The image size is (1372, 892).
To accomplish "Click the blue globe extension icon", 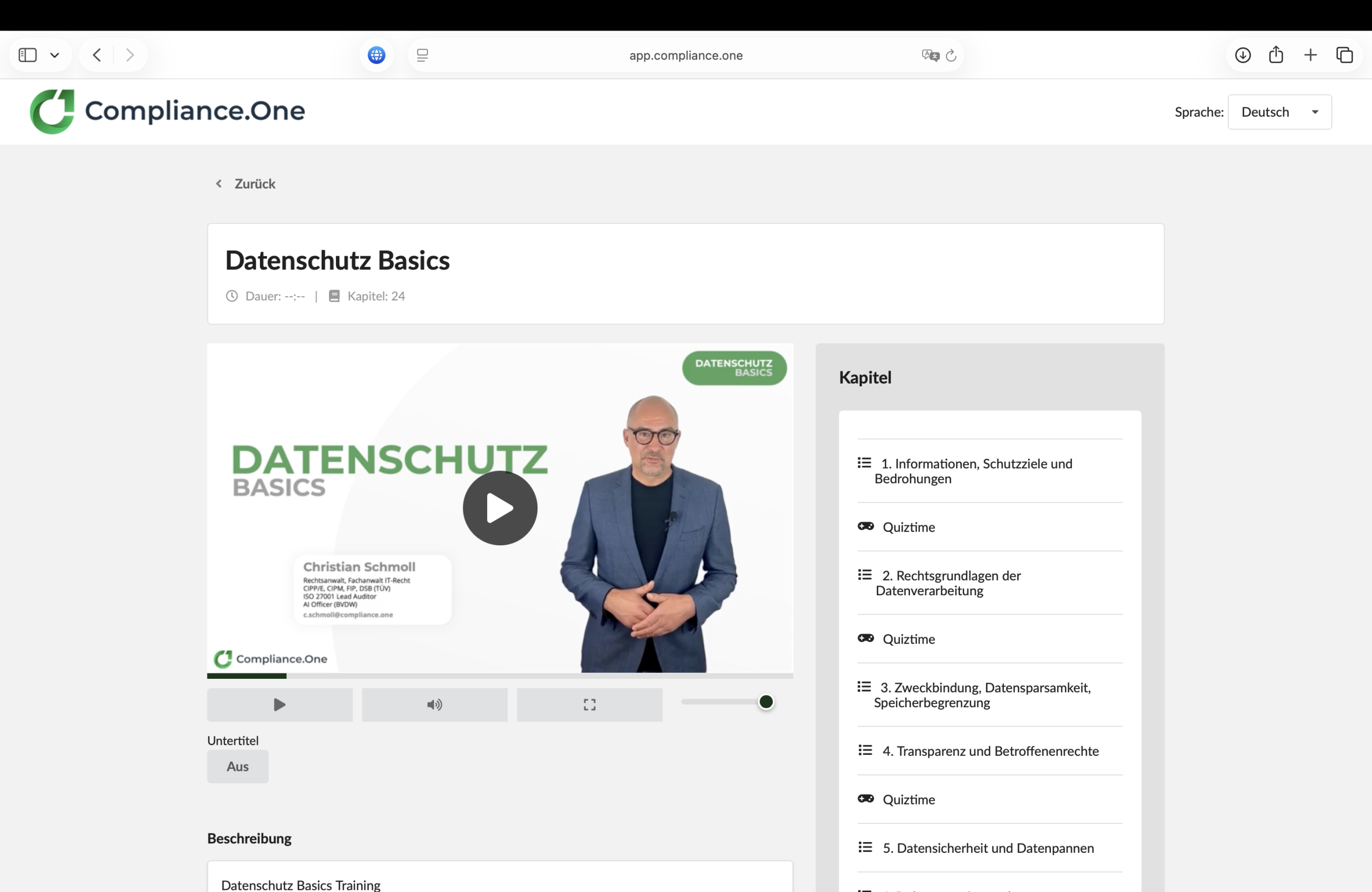I will click(376, 55).
